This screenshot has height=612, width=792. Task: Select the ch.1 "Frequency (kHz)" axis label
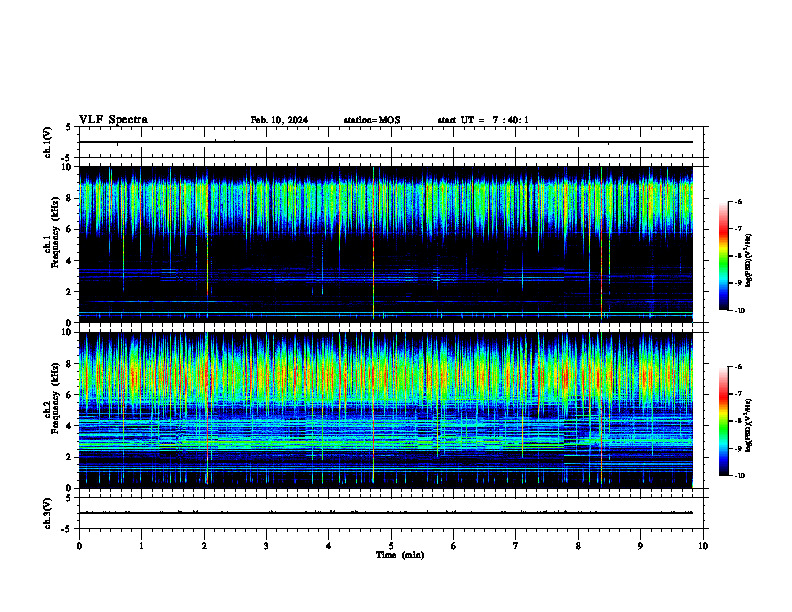[x=56, y=231]
